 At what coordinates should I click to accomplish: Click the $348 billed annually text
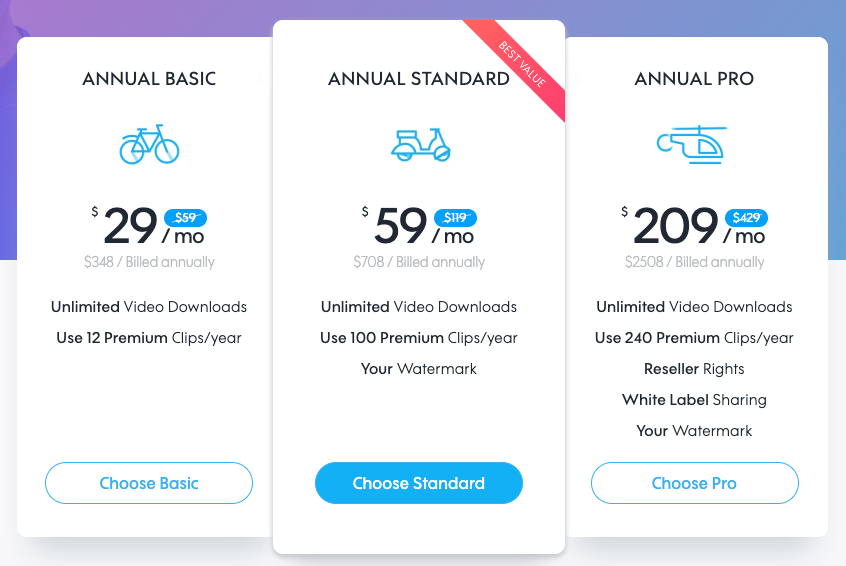click(x=149, y=262)
